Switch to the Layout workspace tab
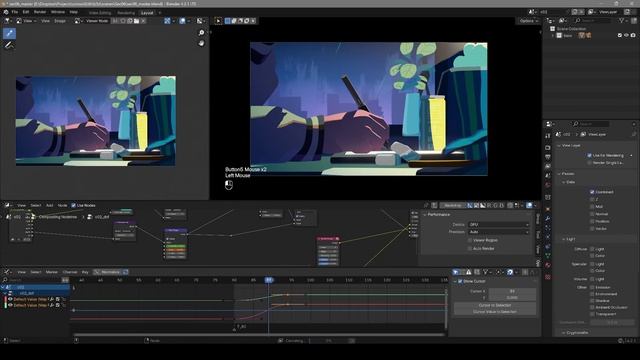Viewport: 640px width, 360px height. tap(147, 13)
